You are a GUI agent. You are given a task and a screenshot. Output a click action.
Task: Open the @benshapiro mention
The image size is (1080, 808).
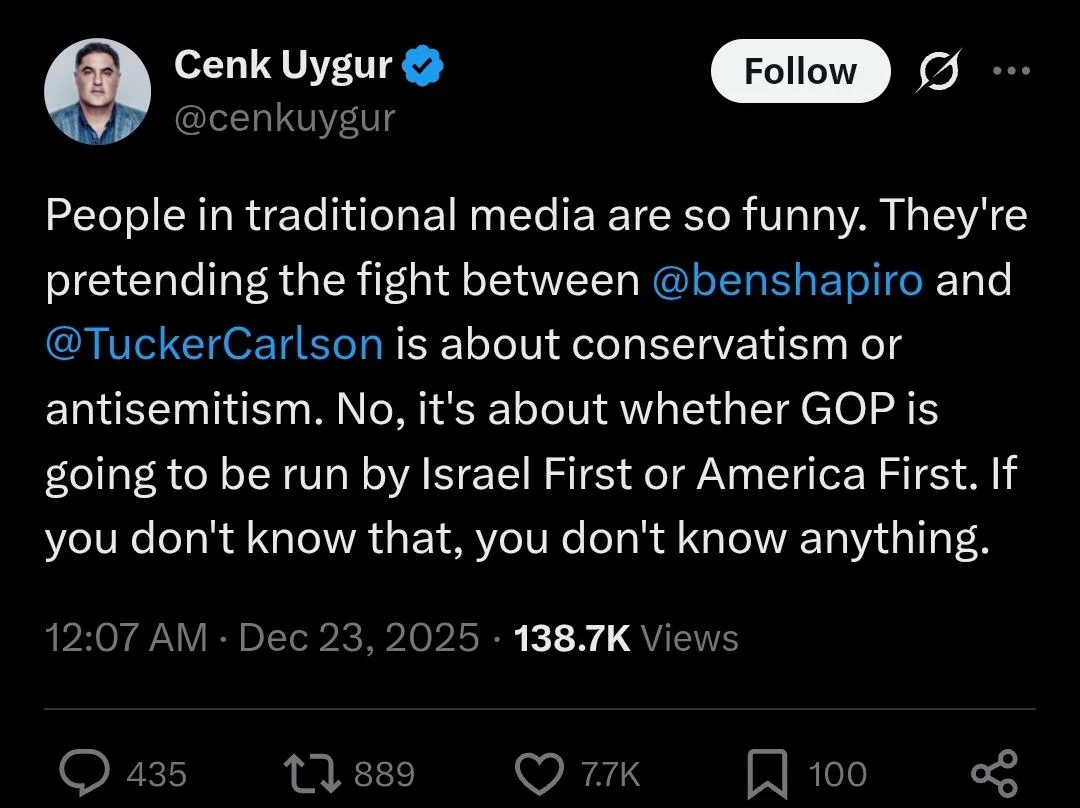[x=787, y=280]
